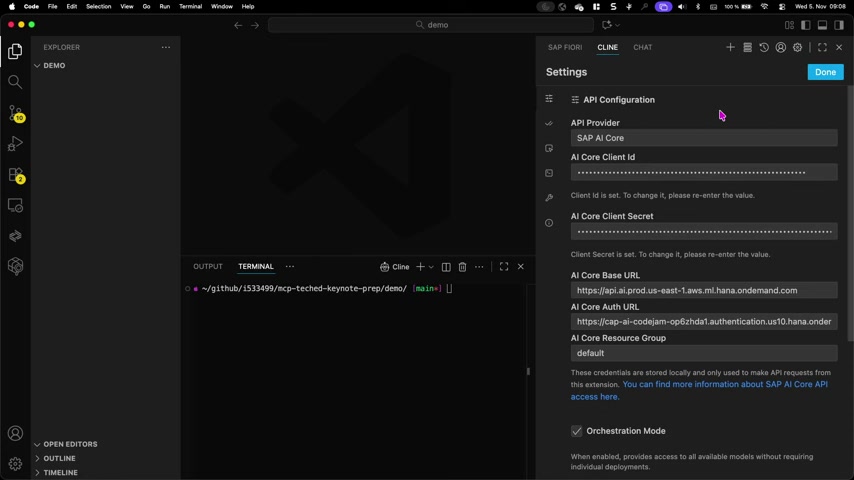Open the Go menu

146,7
